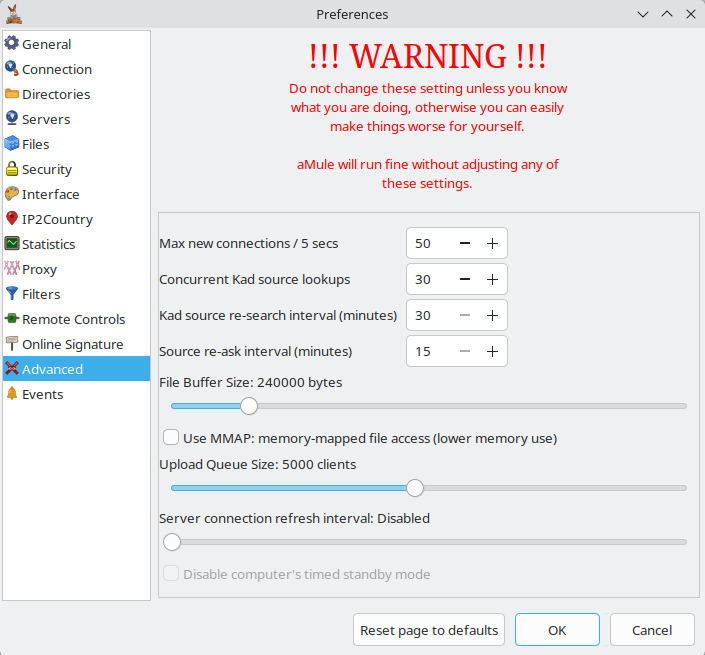Decrease Concurrent Kad source lookups
705x655 pixels.
click(465, 279)
